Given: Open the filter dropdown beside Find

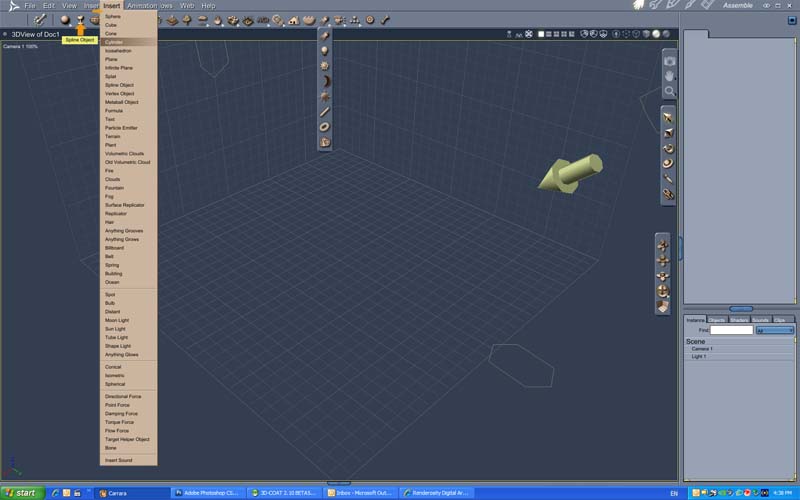Looking at the screenshot, I should coord(775,330).
